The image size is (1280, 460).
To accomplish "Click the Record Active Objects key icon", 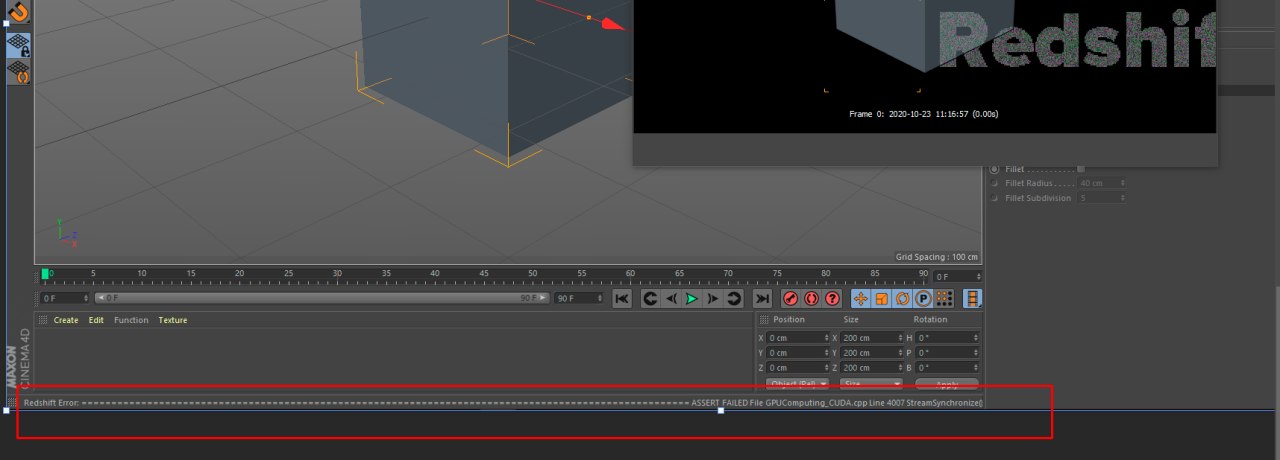I will (790, 298).
